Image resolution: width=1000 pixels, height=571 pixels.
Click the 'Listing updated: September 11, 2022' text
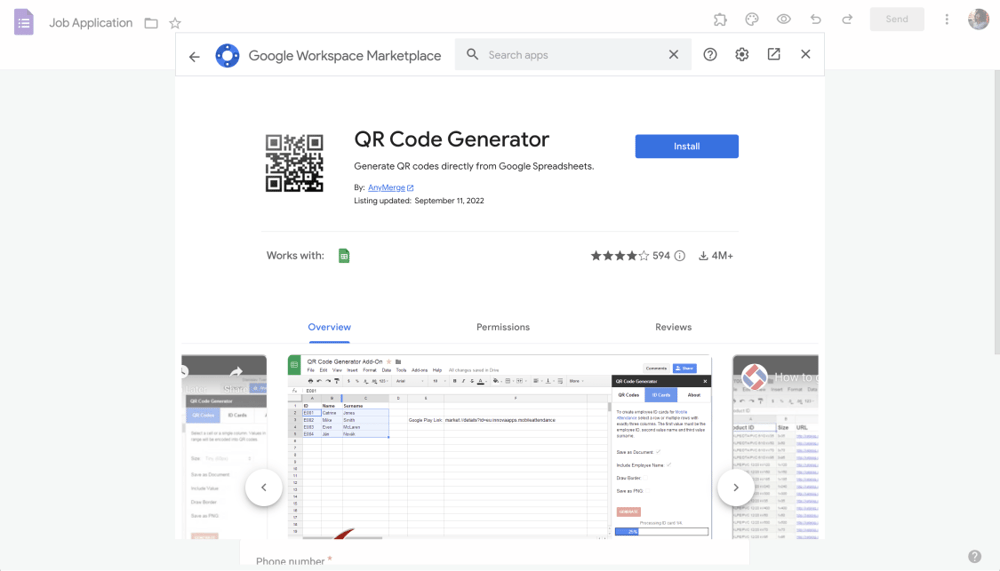[419, 200]
